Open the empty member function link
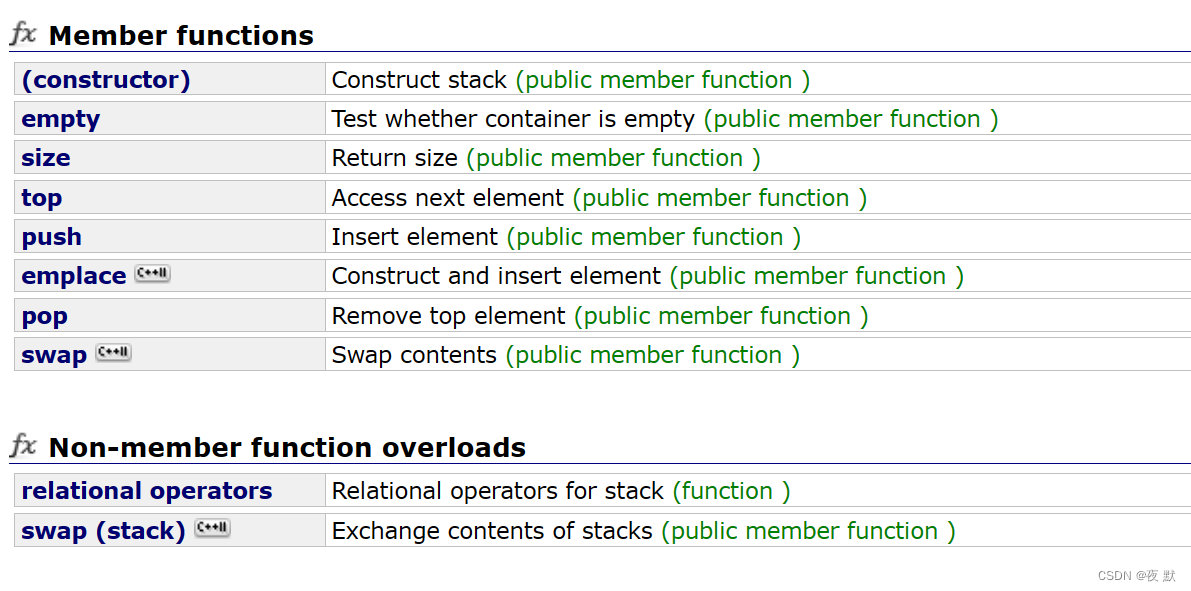 [61, 119]
